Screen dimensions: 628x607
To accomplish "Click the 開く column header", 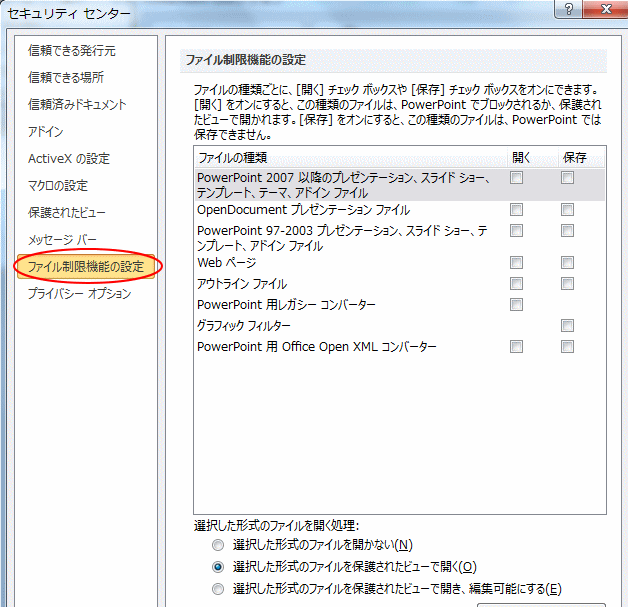I will [533, 158].
